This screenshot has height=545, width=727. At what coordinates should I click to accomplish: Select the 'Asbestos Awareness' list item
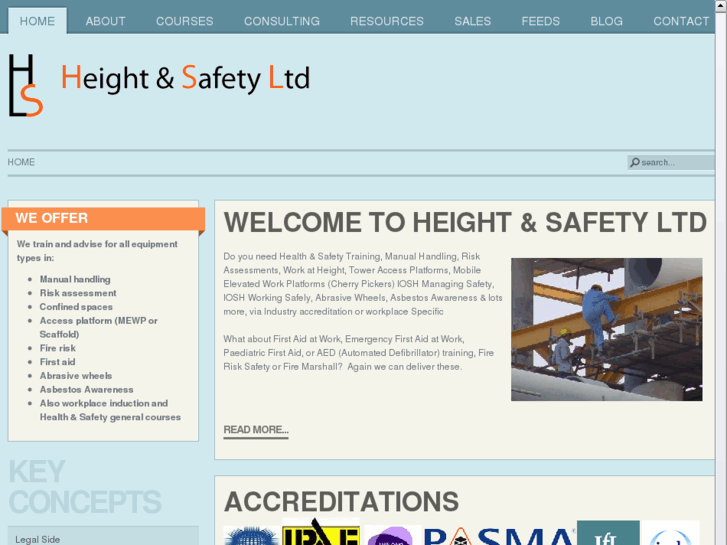87,390
